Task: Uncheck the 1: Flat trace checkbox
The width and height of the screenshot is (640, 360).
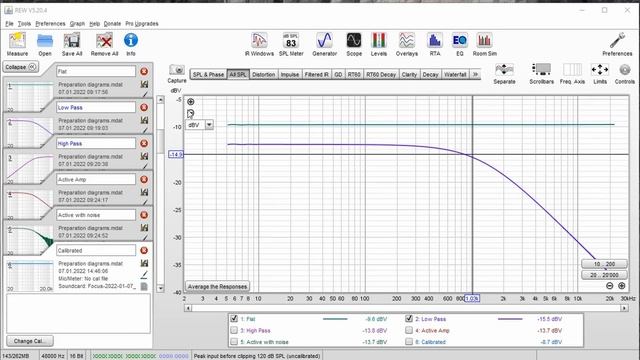Action: pyautogui.click(x=234, y=319)
